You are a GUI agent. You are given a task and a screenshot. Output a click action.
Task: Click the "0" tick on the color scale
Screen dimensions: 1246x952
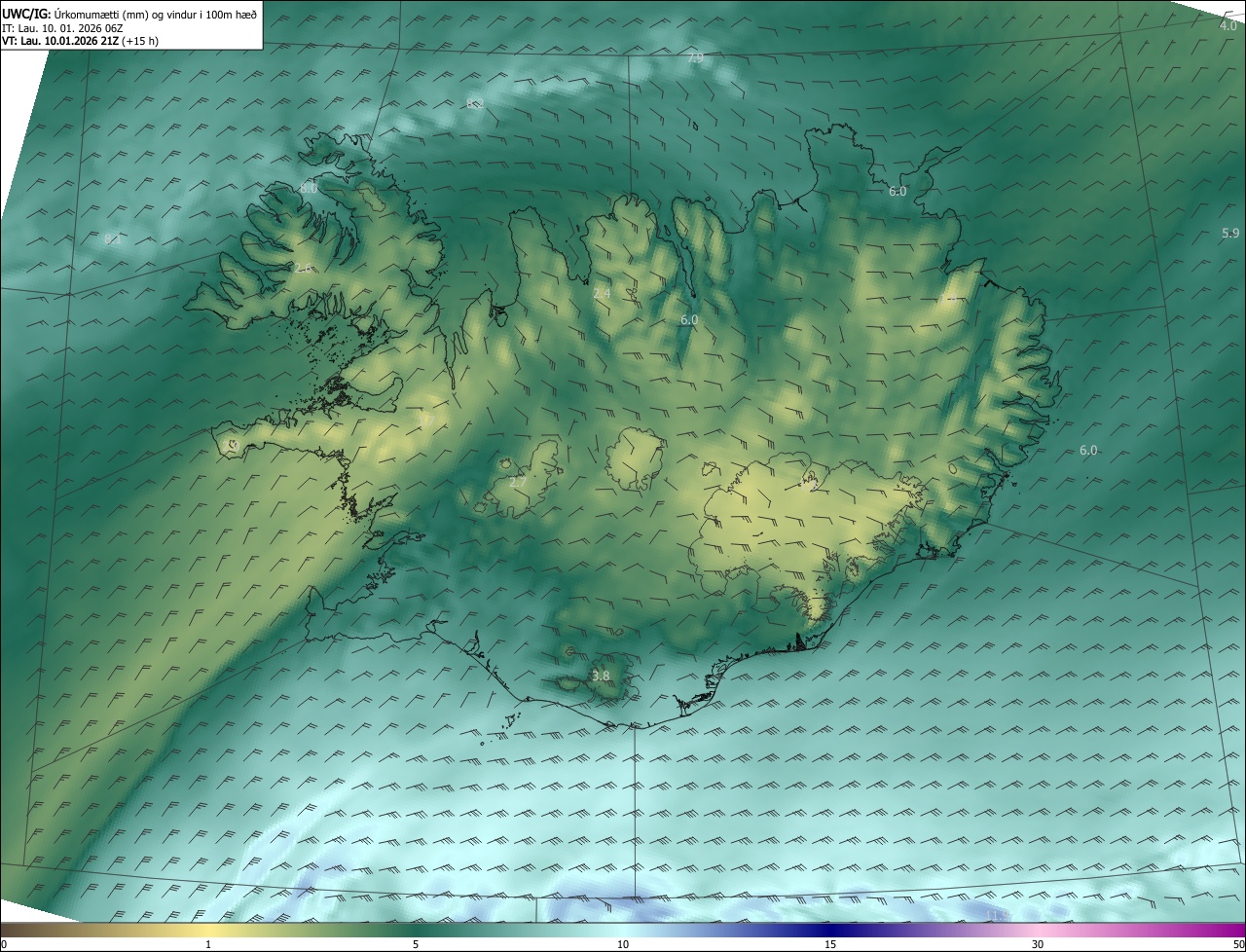(4, 944)
